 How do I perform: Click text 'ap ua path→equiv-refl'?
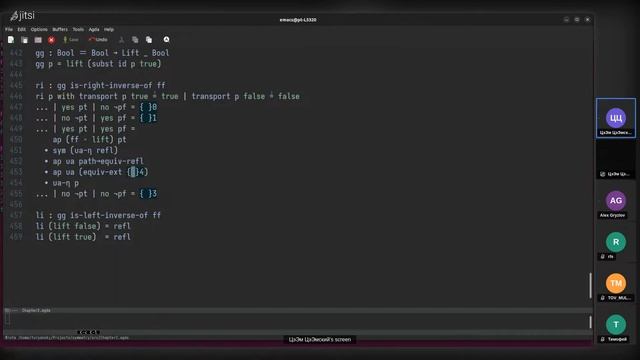point(98,161)
